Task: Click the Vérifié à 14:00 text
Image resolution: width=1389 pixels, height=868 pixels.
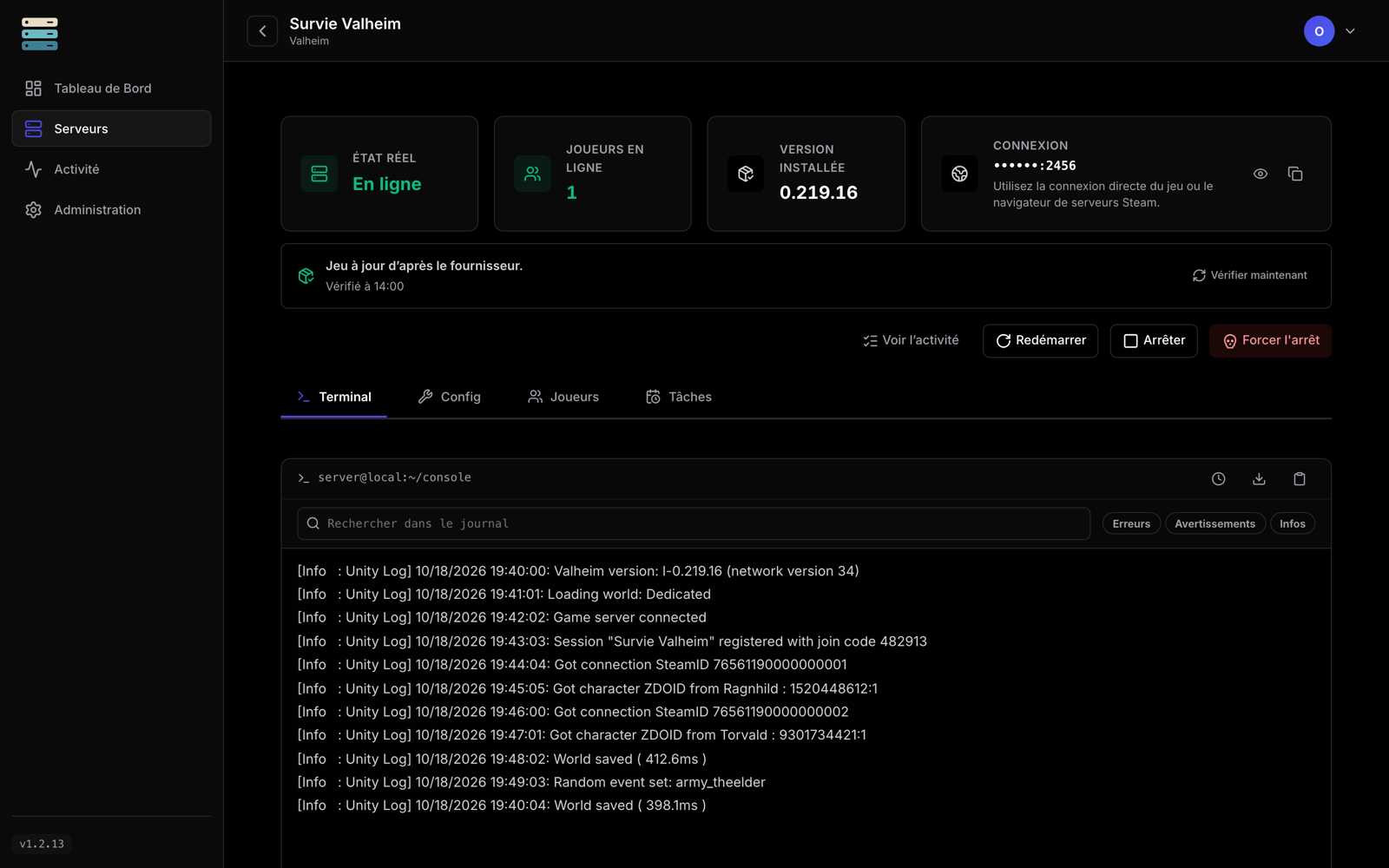Action: [x=365, y=286]
